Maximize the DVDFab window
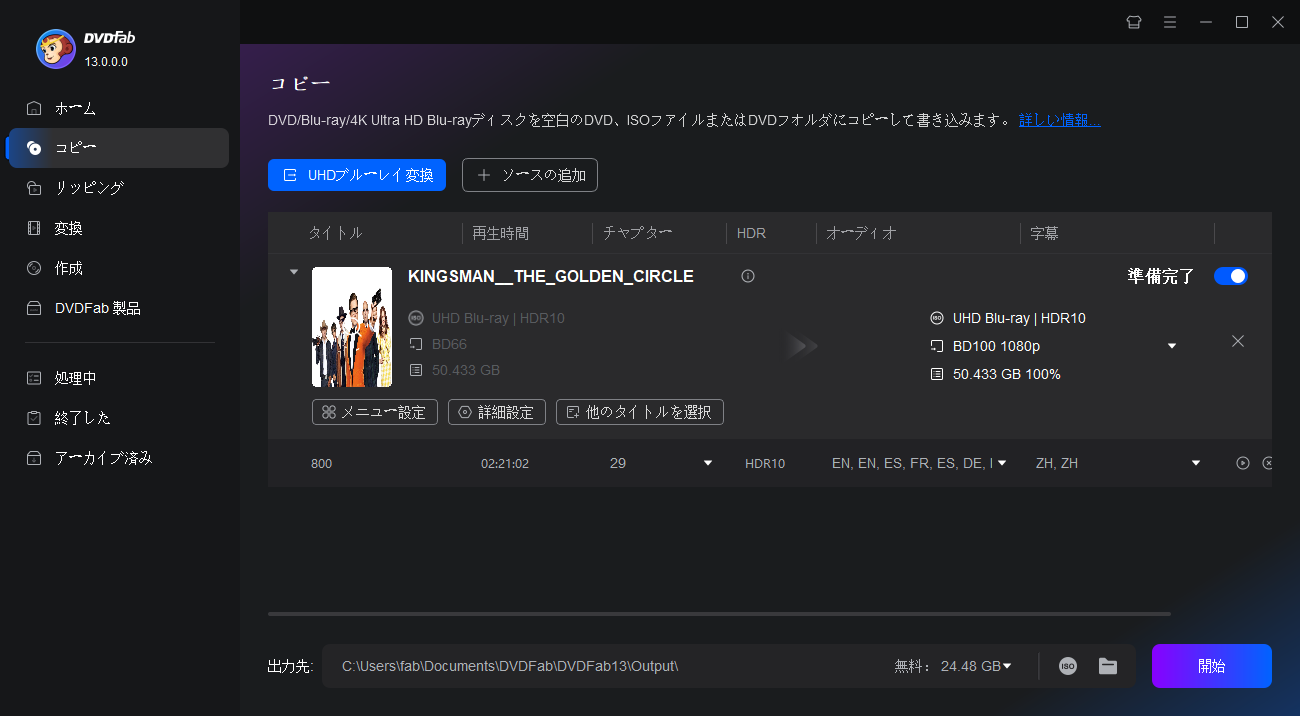The height and width of the screenshot is (716, 1300). [1242, 22]
